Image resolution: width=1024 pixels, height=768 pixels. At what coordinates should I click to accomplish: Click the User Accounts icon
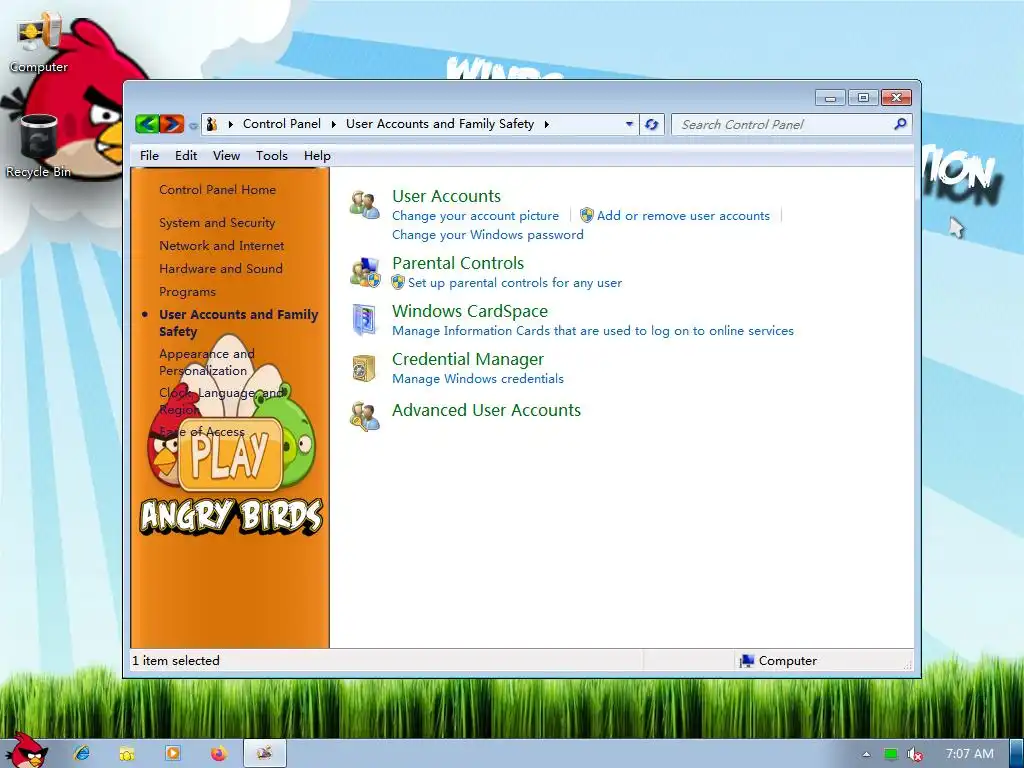tap(364, 204)
